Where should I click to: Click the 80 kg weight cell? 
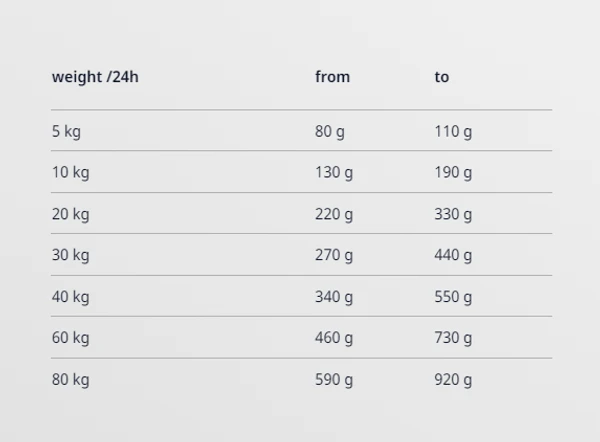click(x=70, y=380)
